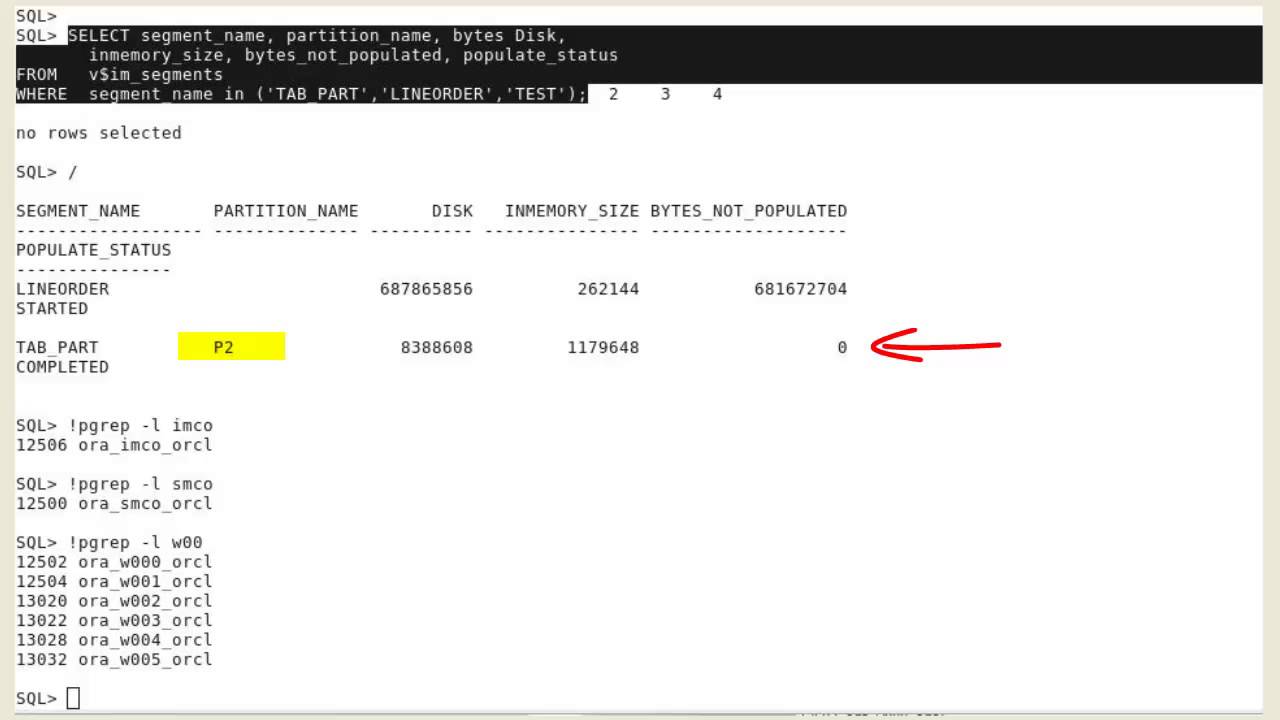Screen dimensions: 1280x720
Task: Select the 13028 ora_w004_orcl line
Action: 114,640
